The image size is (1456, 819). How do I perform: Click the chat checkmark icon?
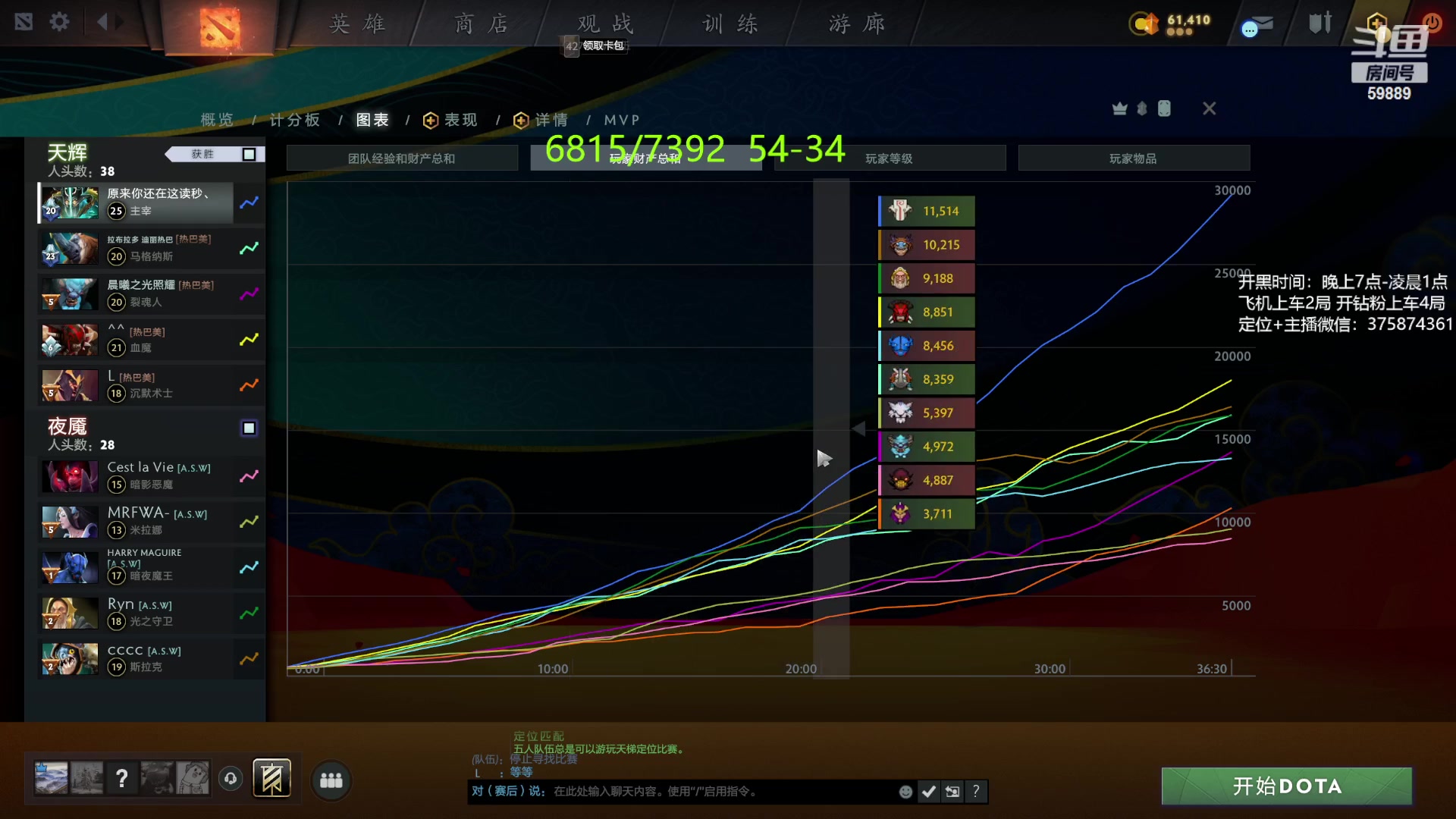(929, 792)
